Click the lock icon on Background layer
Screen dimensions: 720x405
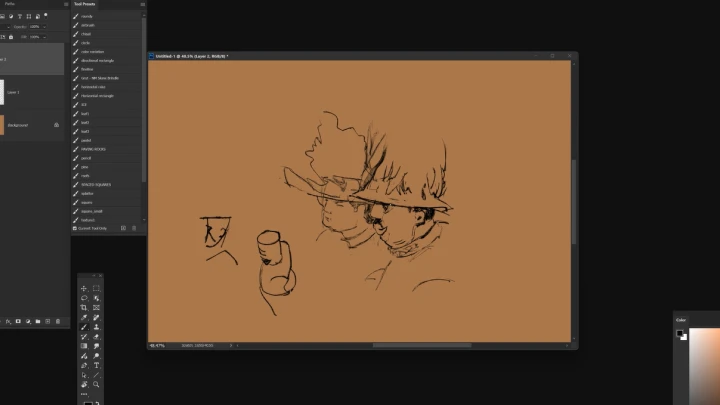tap(56, 125)
